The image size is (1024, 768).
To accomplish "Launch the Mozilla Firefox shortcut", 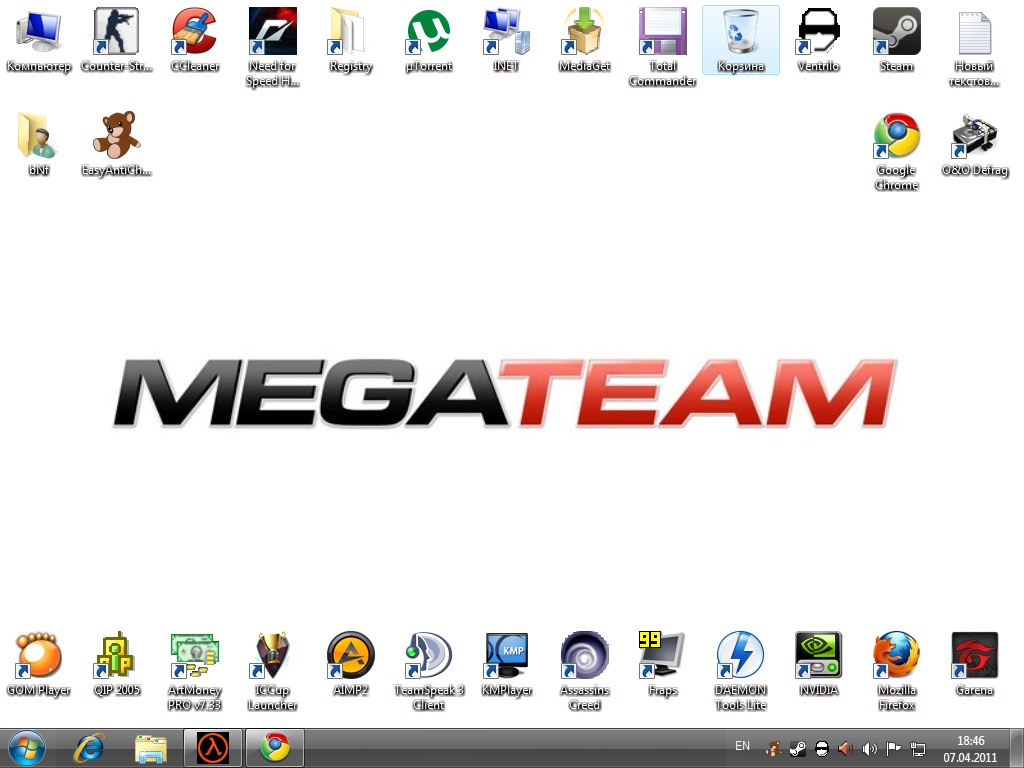I will [x=896, y=671].
